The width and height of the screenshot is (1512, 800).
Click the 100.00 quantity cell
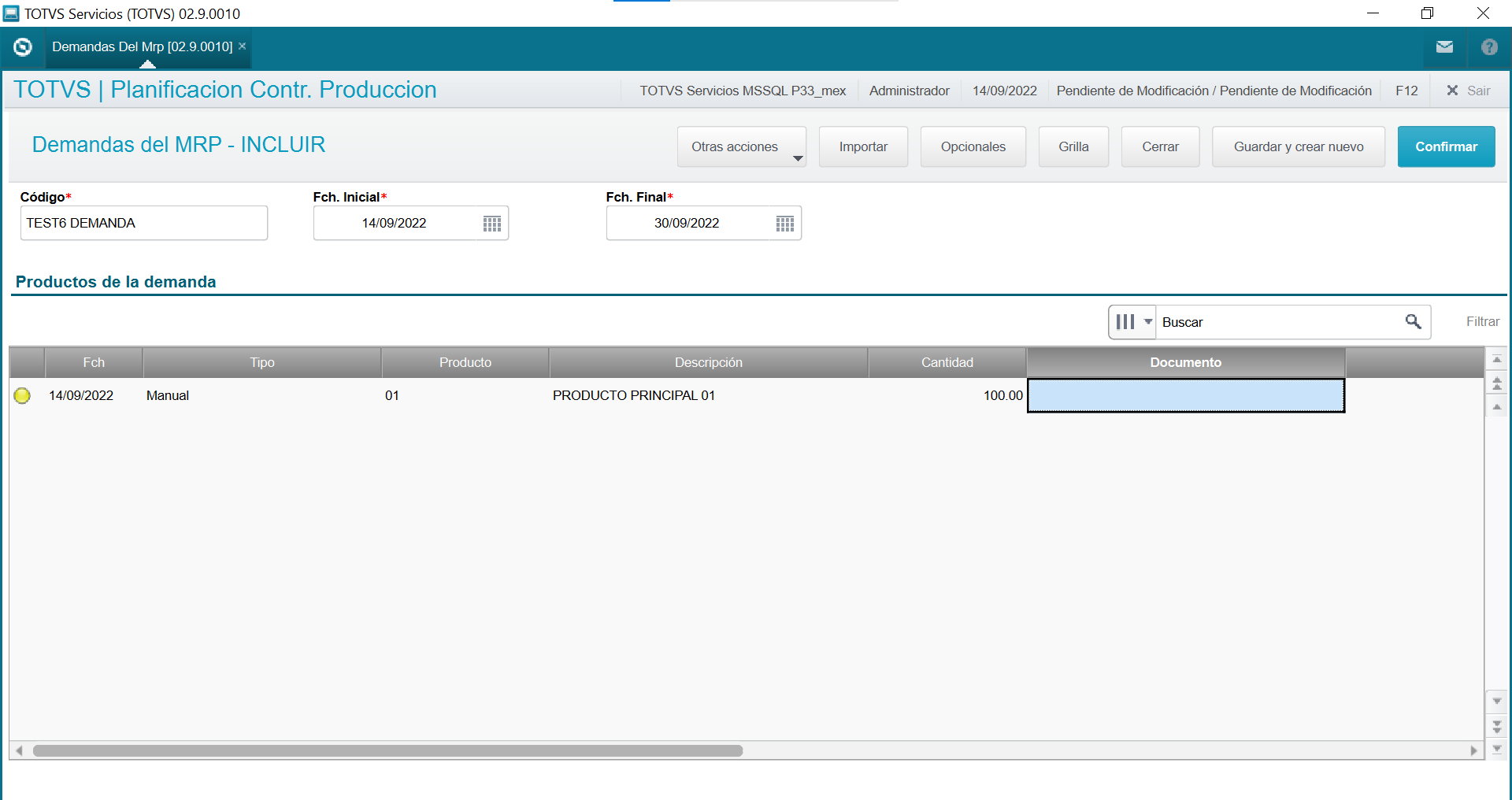pyautogui.click(x=947, y=395)
